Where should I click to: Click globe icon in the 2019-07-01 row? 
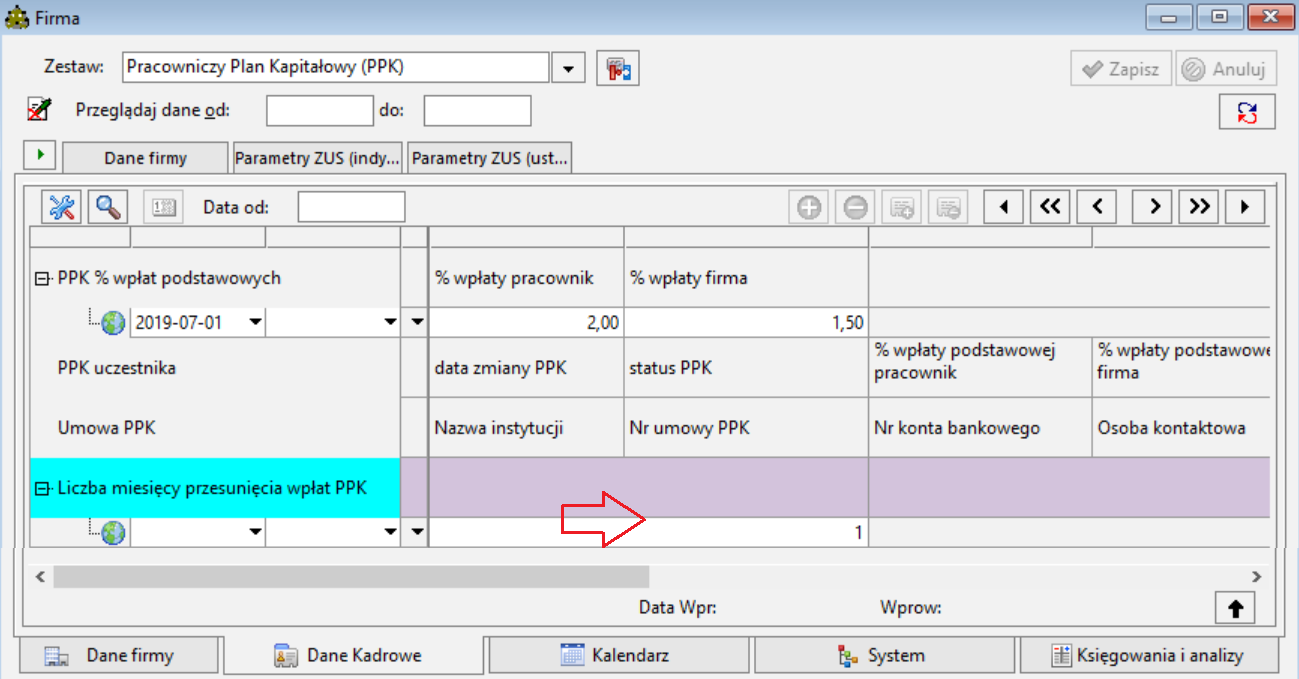point(114,322)
